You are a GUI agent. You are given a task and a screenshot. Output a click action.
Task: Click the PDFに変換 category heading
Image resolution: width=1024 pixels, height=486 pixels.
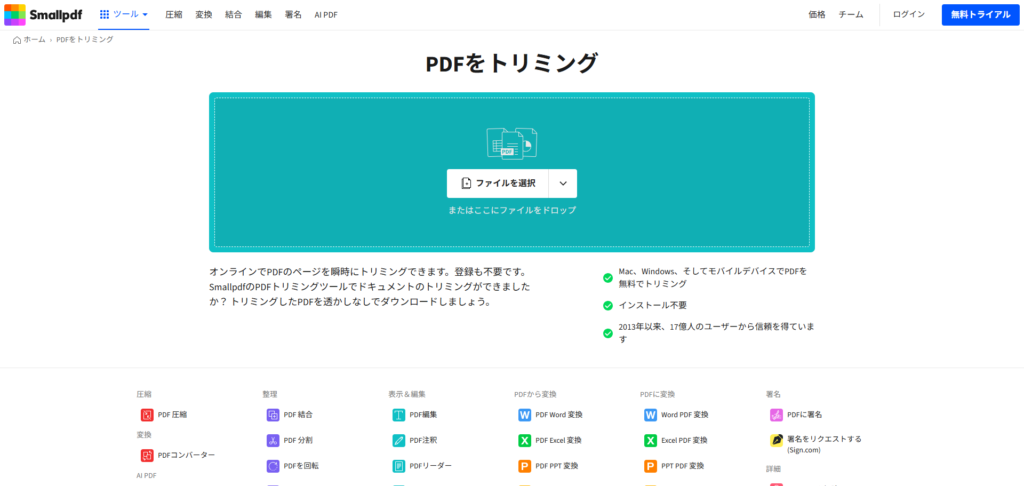pyautogui.click(x=657, y=395)
